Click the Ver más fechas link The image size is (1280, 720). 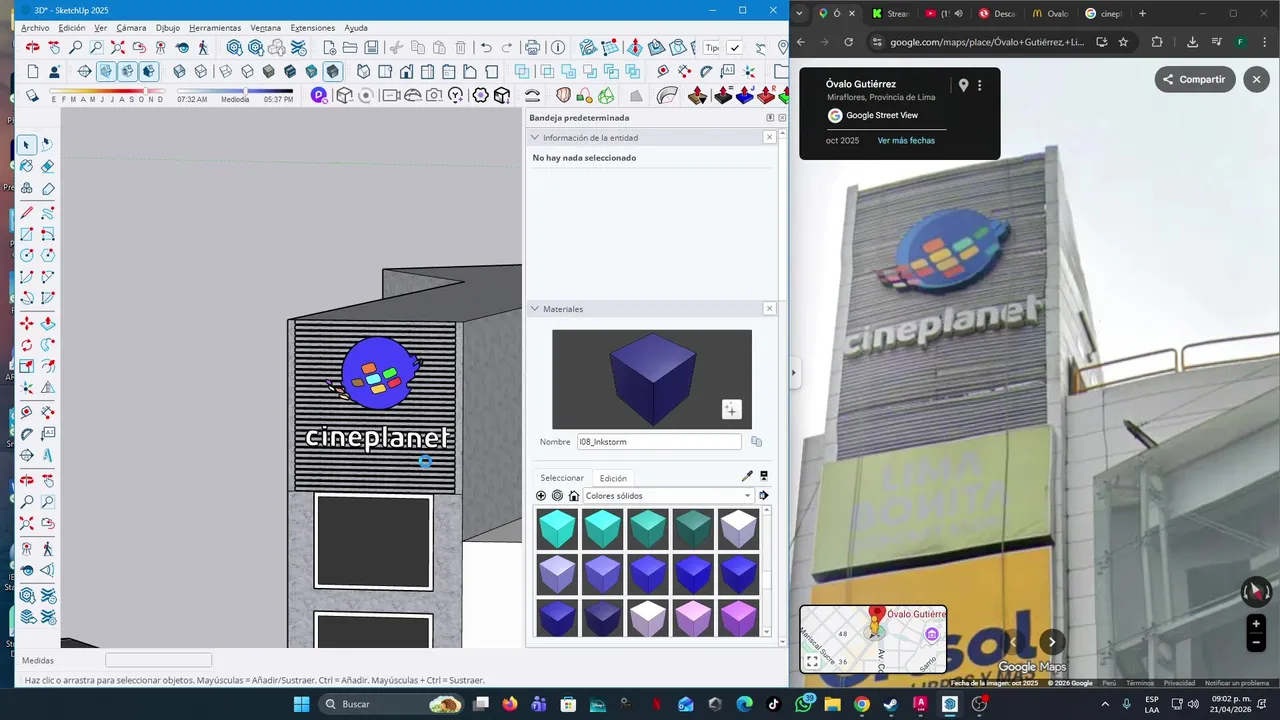click(906, 141)
